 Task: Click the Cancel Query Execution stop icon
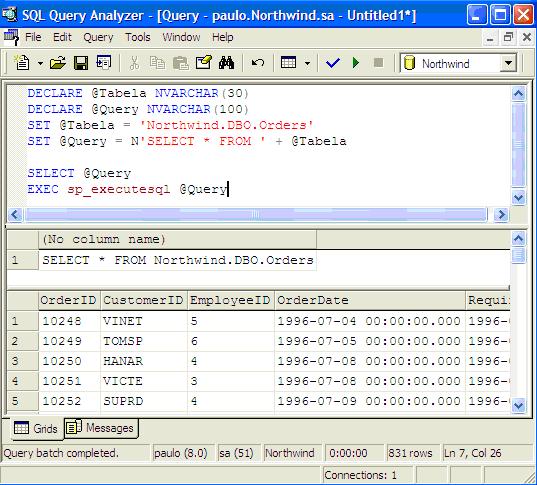pyautogui.click(x=378, y=63)
